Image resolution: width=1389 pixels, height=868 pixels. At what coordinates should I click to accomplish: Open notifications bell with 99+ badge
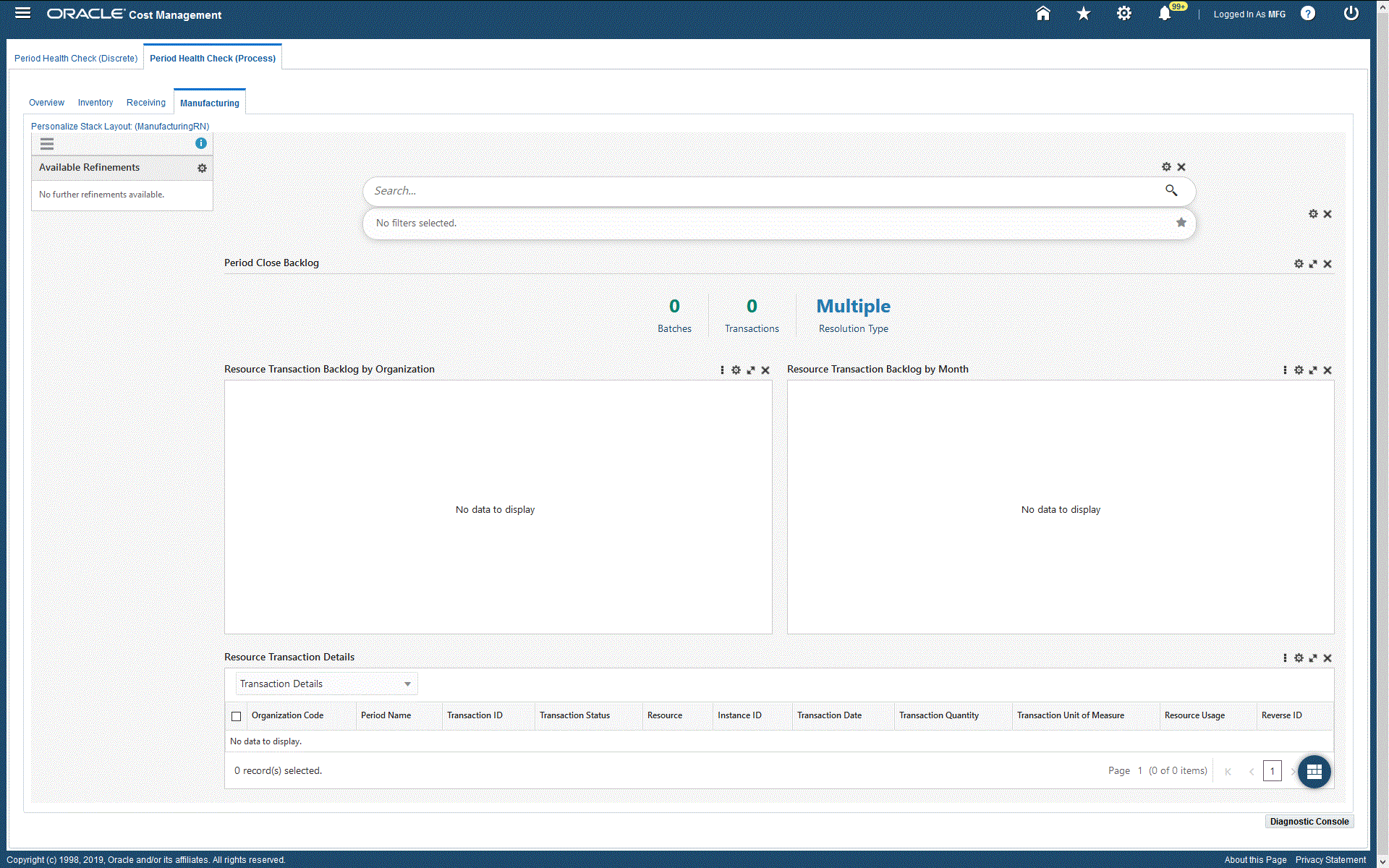tap(1164, 14)
